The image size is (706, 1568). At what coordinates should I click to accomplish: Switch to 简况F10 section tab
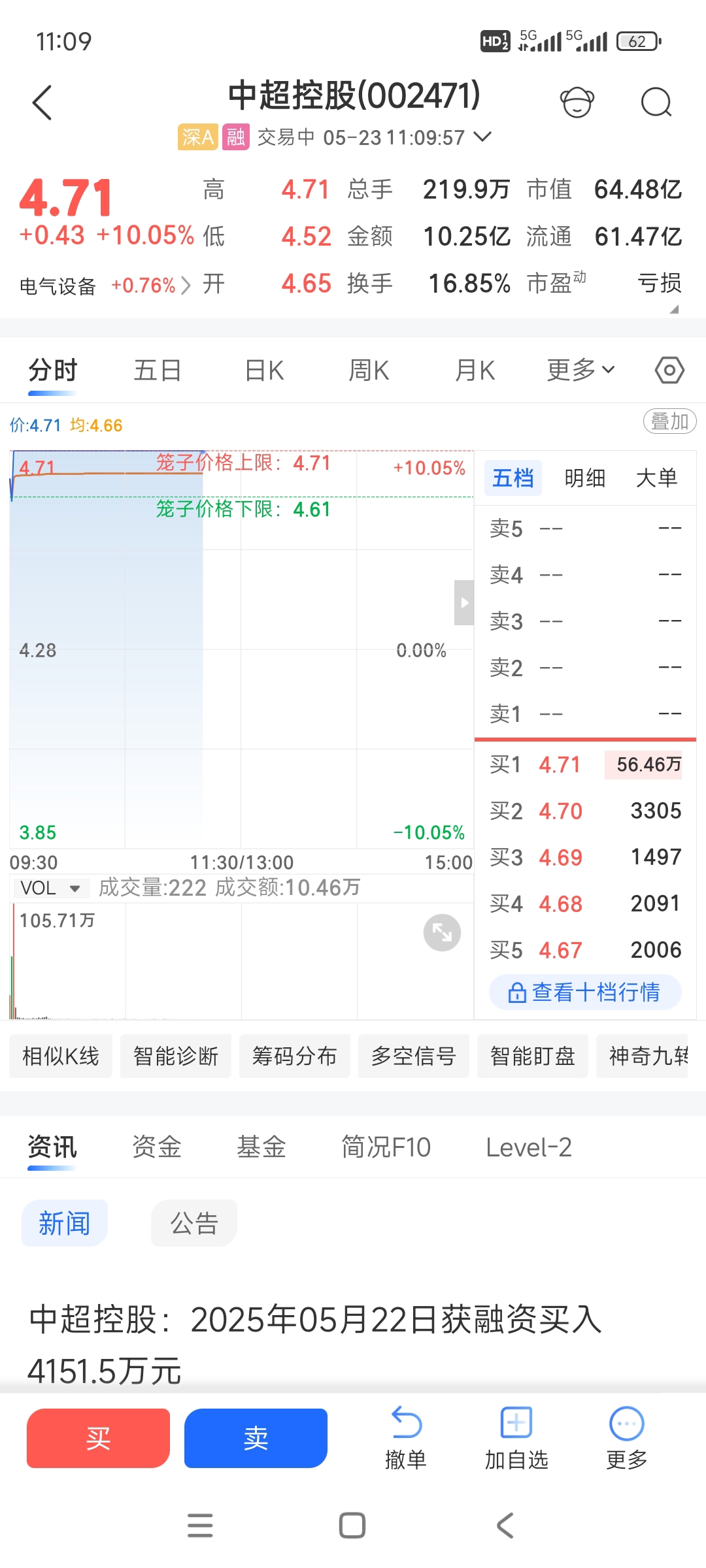(386, 1147)
